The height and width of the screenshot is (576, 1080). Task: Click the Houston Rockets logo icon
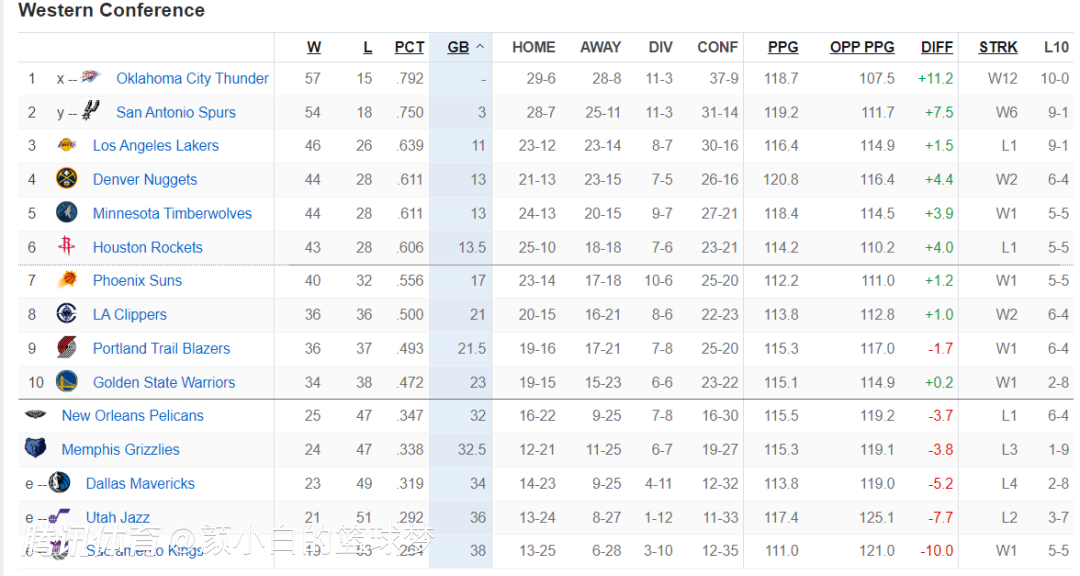click(67, 247)
